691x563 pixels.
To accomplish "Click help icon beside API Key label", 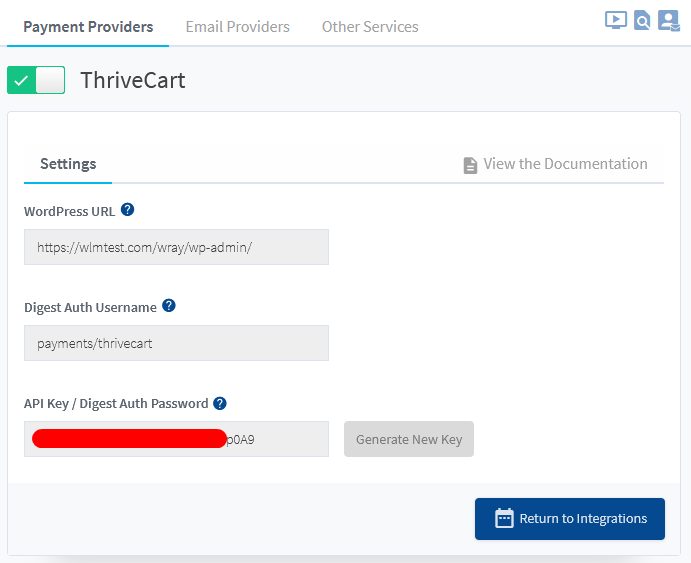I will pyautogui.click(x=219, y=403).
